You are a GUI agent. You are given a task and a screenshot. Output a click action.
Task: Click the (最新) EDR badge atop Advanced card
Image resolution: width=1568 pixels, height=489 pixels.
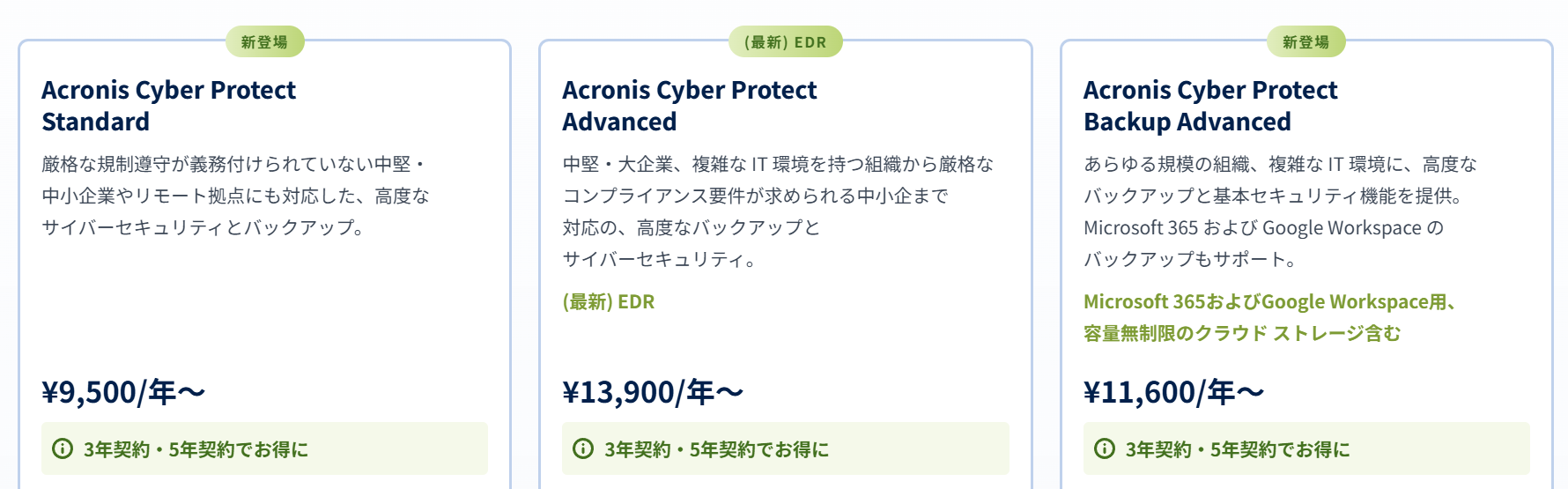pos(785,41)
